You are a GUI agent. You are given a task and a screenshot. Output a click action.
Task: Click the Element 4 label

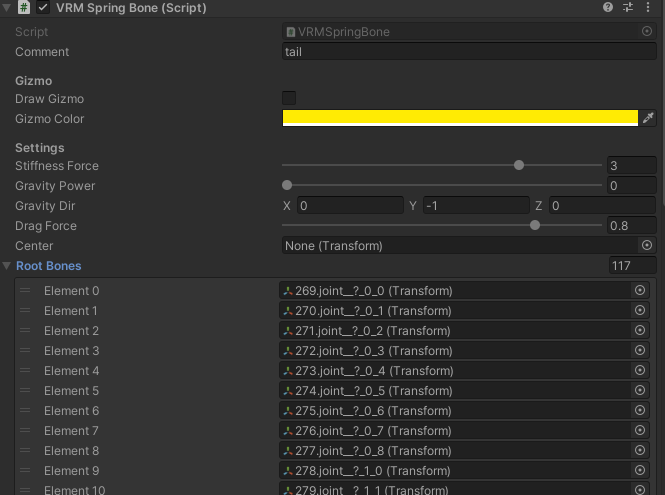point(71,371)
